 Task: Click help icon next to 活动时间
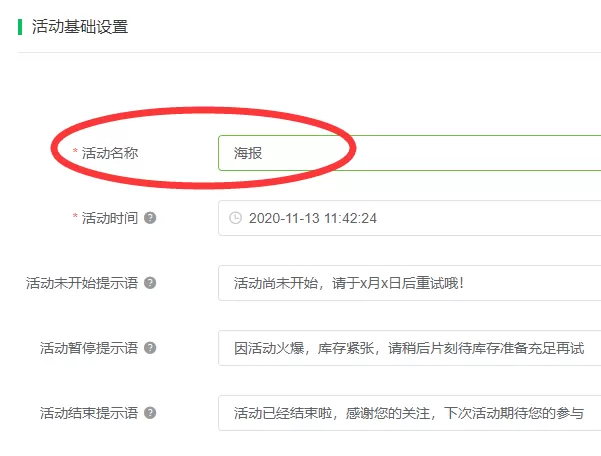click(150, 218)
